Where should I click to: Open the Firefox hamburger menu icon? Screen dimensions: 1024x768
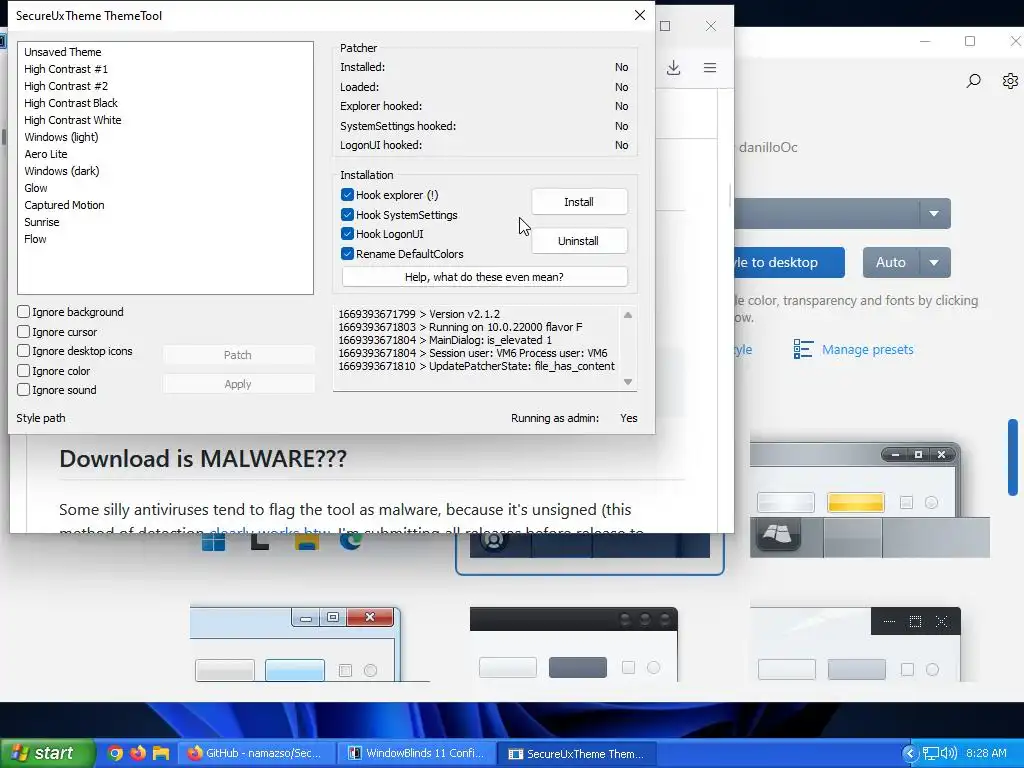click(x=710, y=68)
